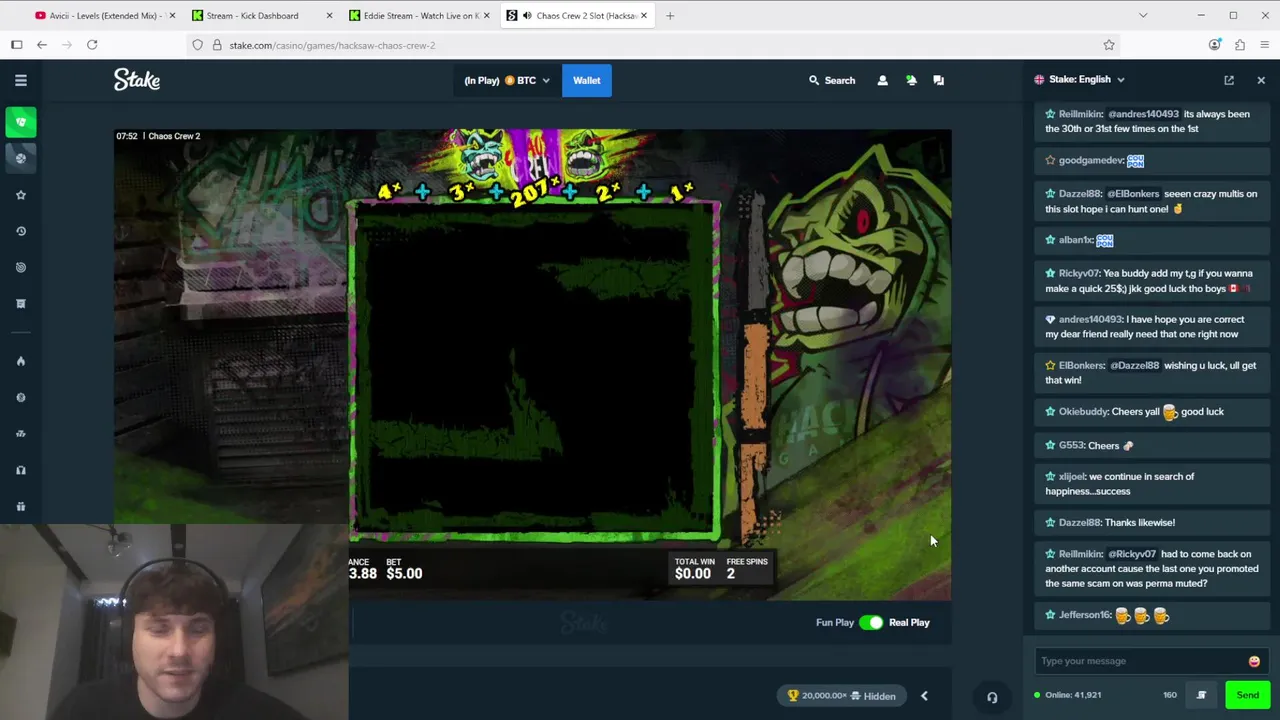The height and width of the screenshot is (720, 1280).
Task: Open the My Bets receipt icon in sidebar
Action: tap(21, 303)
